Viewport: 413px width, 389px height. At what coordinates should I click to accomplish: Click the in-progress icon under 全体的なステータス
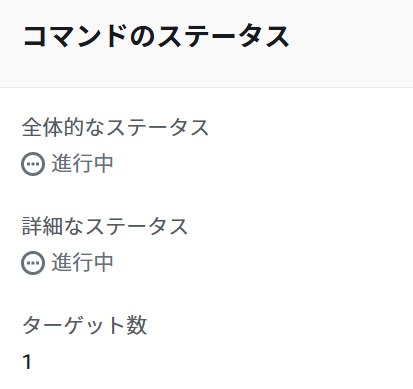(33, 164)
